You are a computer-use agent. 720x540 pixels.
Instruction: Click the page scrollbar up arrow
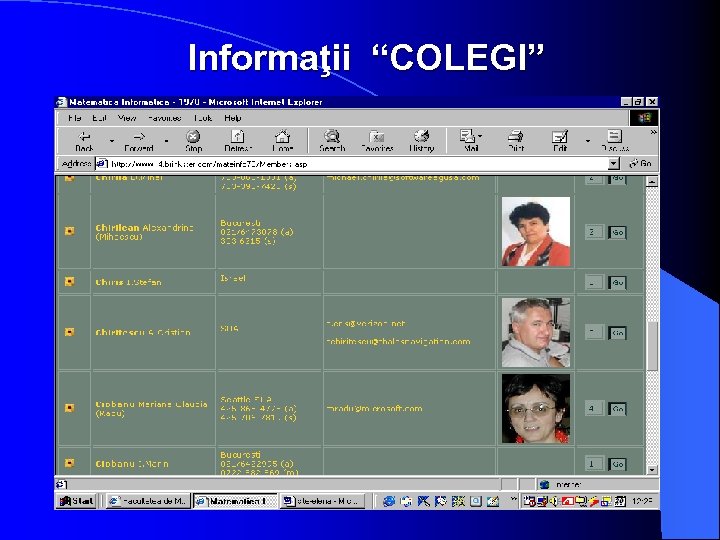click(x=652, y=181)
